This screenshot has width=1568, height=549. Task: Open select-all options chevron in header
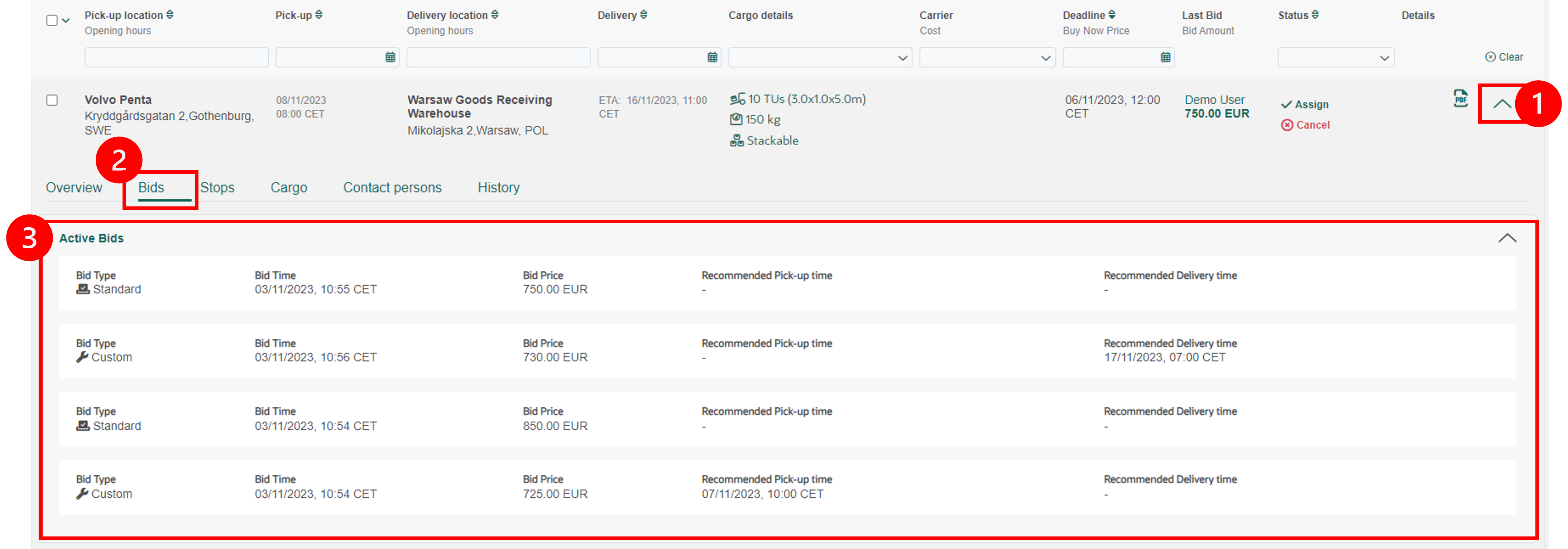click(66, 20)
